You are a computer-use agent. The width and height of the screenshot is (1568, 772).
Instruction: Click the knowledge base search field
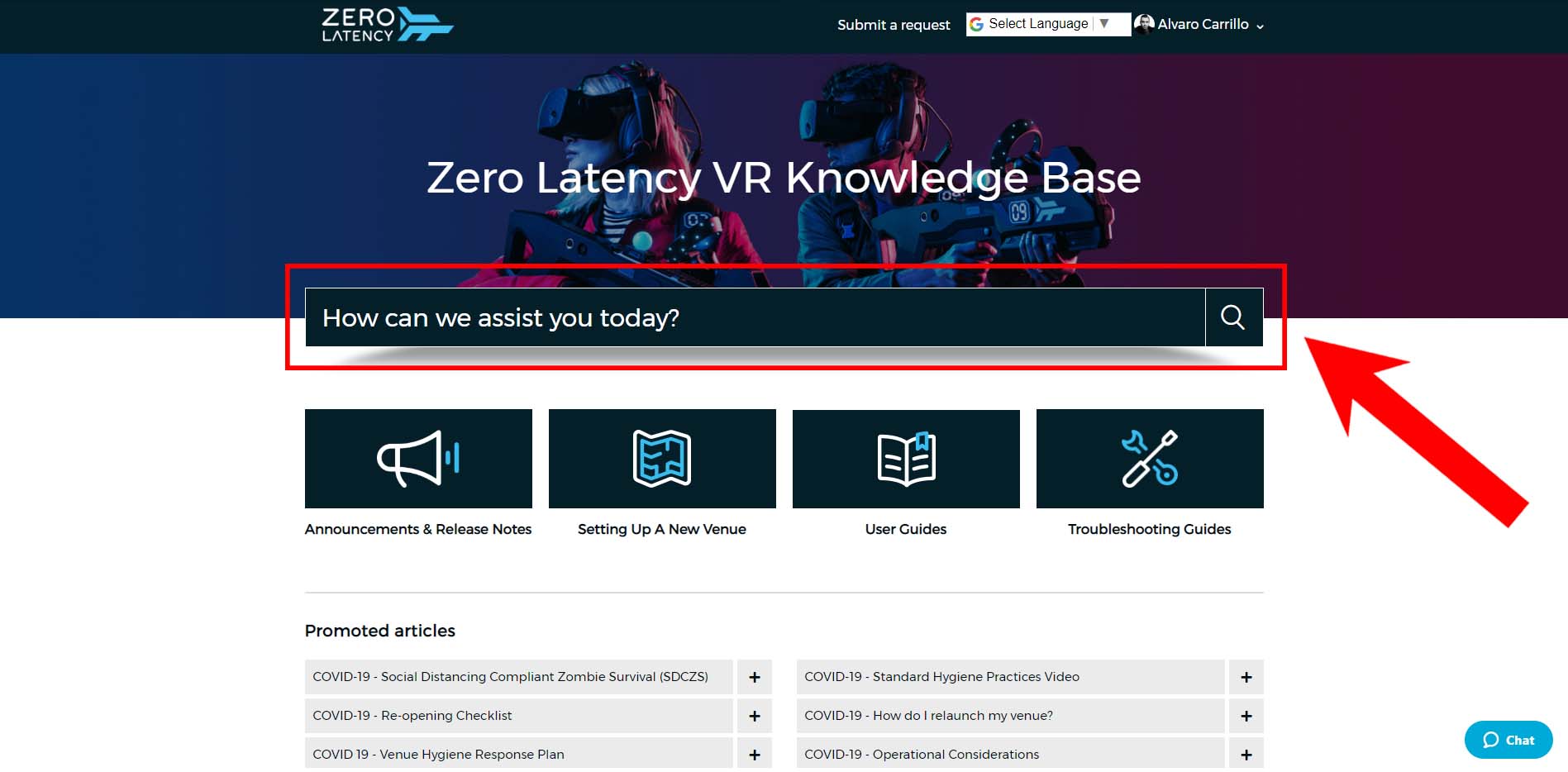click(755, 317)
